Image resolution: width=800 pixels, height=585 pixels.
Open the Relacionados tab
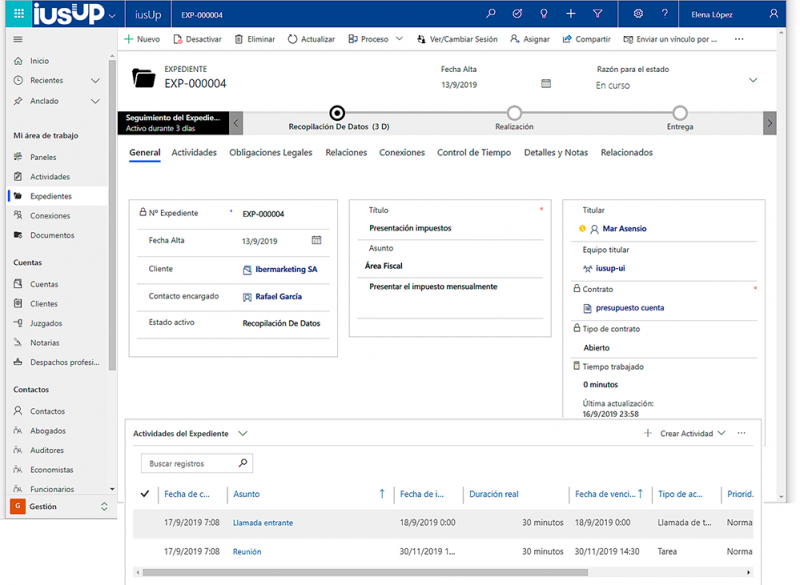(627, 152)
